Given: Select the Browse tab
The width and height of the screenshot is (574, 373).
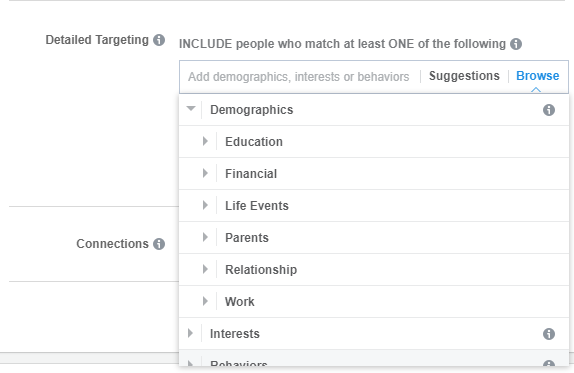Looking at the screenshot, I should pyautogui.click(x=537, y=76).
